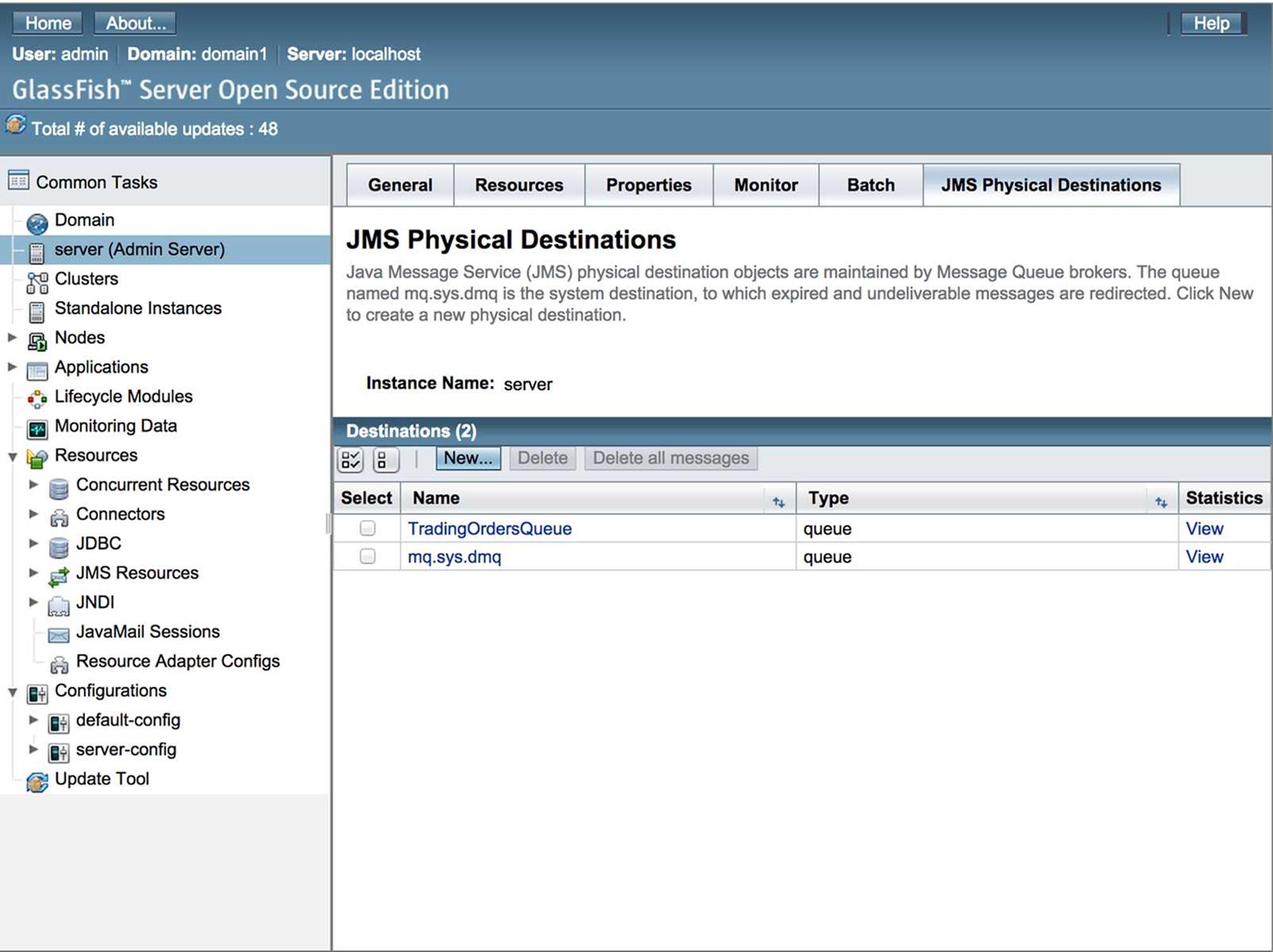Viewport: 1273px width, 952px height.
Task: Open JavaMail Sessions in the tree
Action: coord(148,631)
